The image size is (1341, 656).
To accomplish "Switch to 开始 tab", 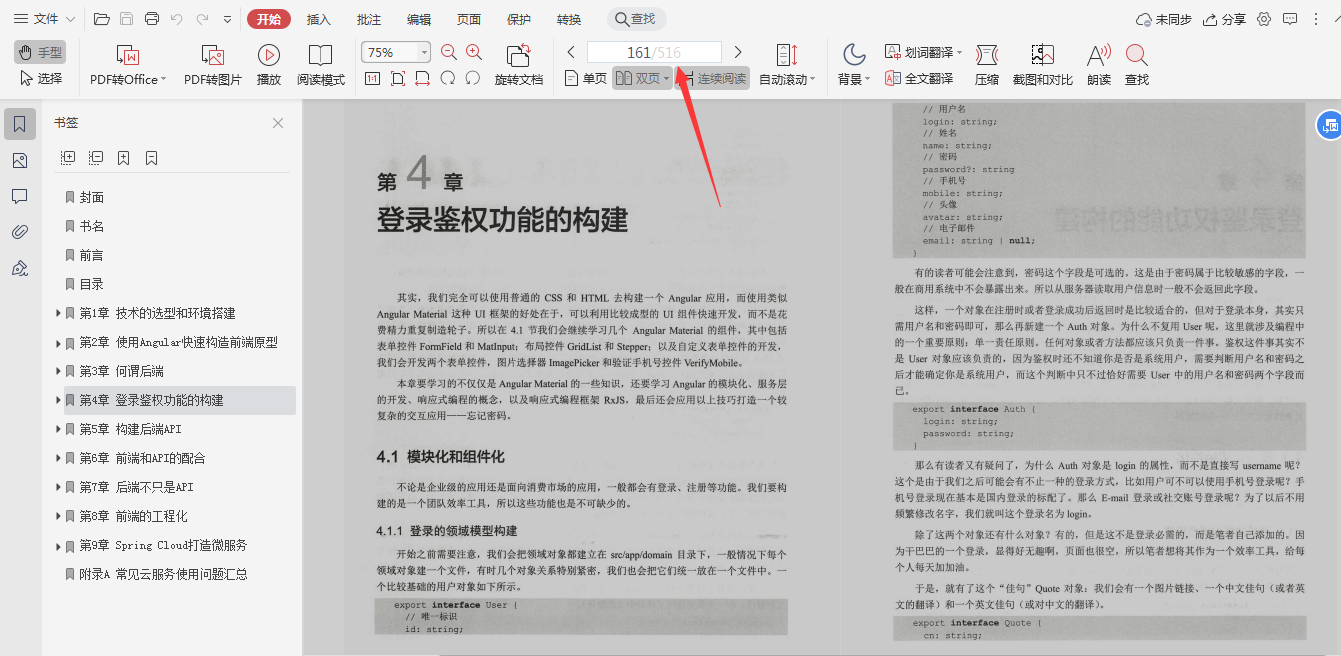I will pos(269,19).
